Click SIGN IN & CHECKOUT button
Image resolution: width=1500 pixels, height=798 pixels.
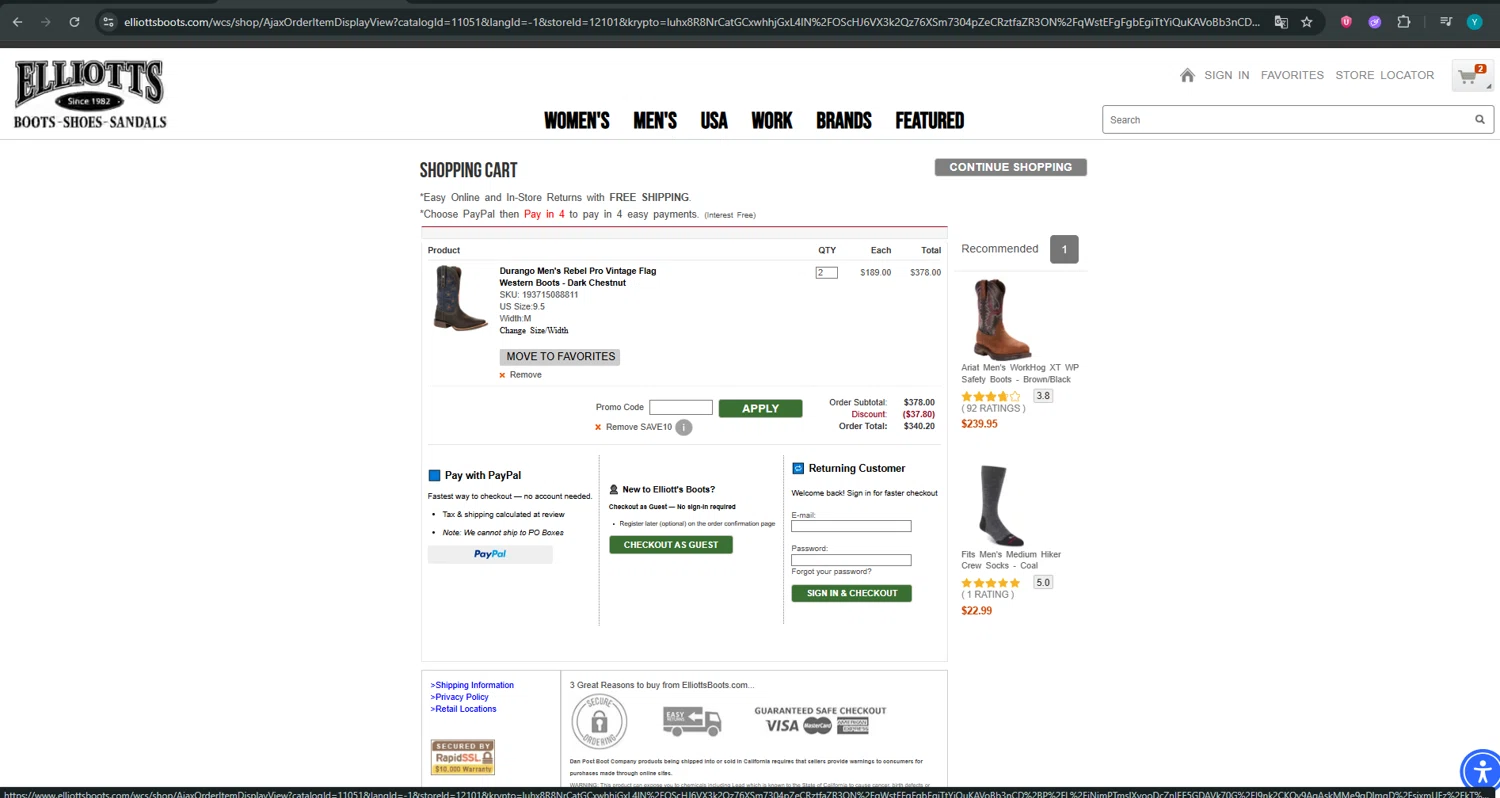pyautogui.click(x=852, y=593)
